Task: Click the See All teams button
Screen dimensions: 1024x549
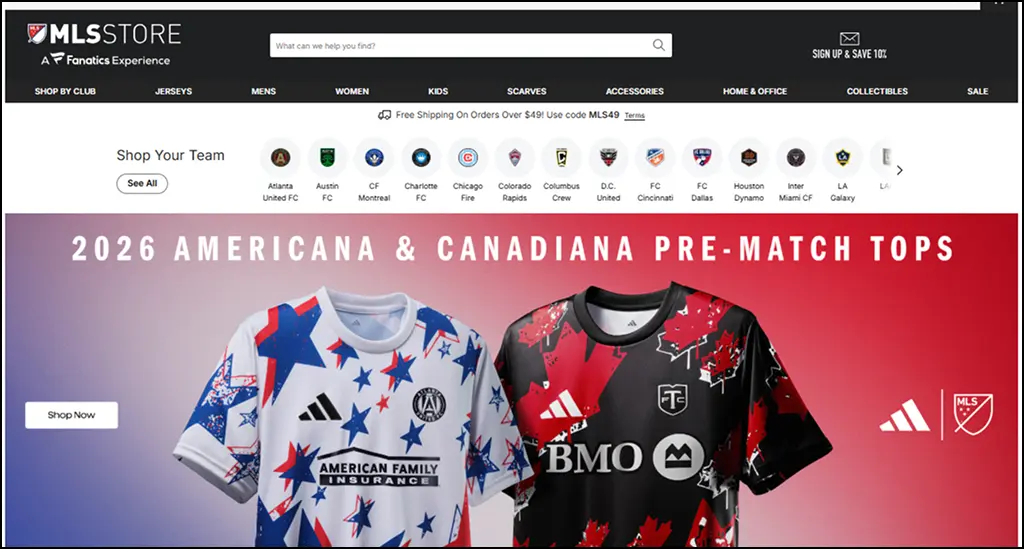Action: 142,183
